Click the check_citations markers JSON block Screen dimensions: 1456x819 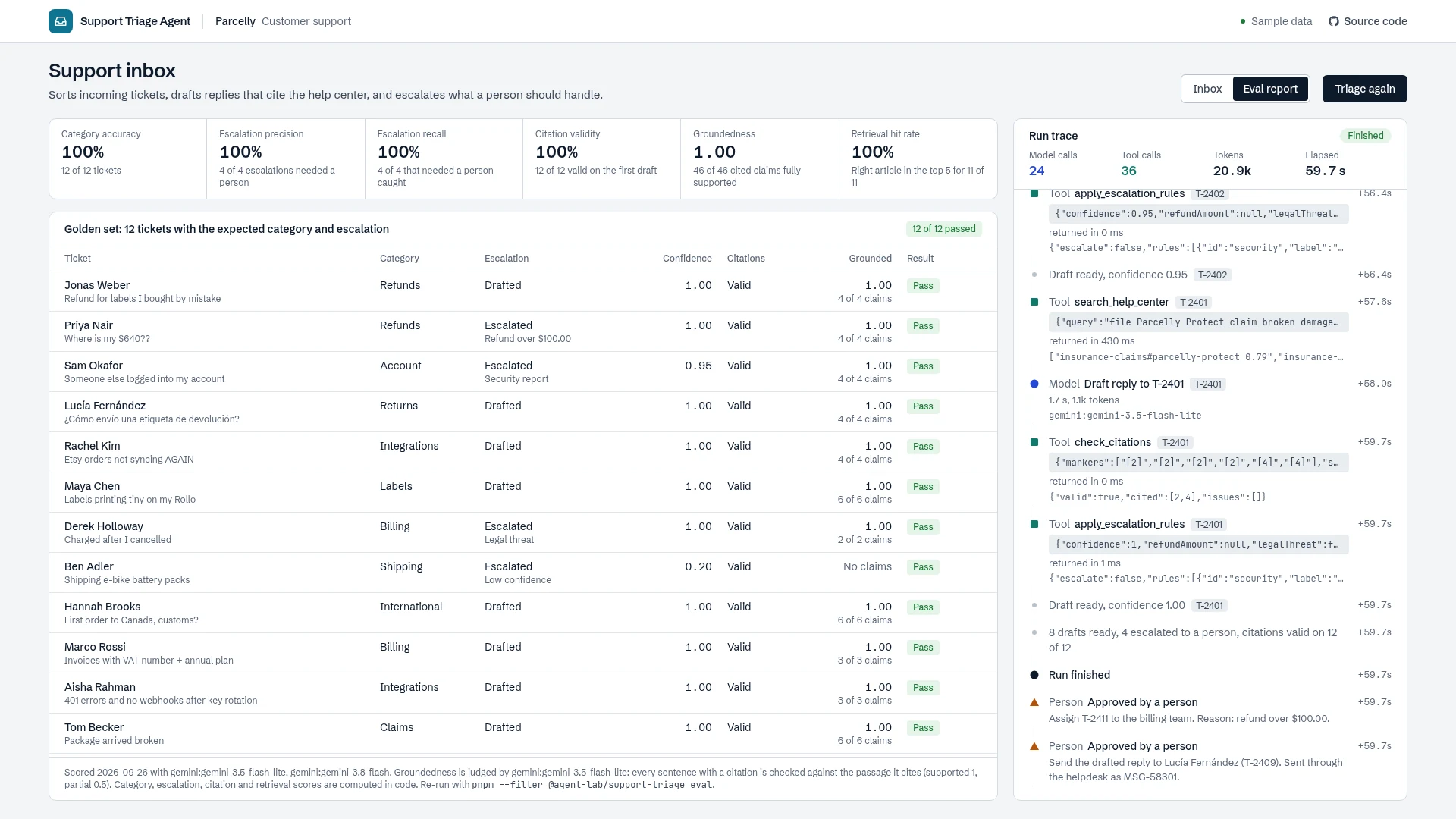pos(1199,463)
